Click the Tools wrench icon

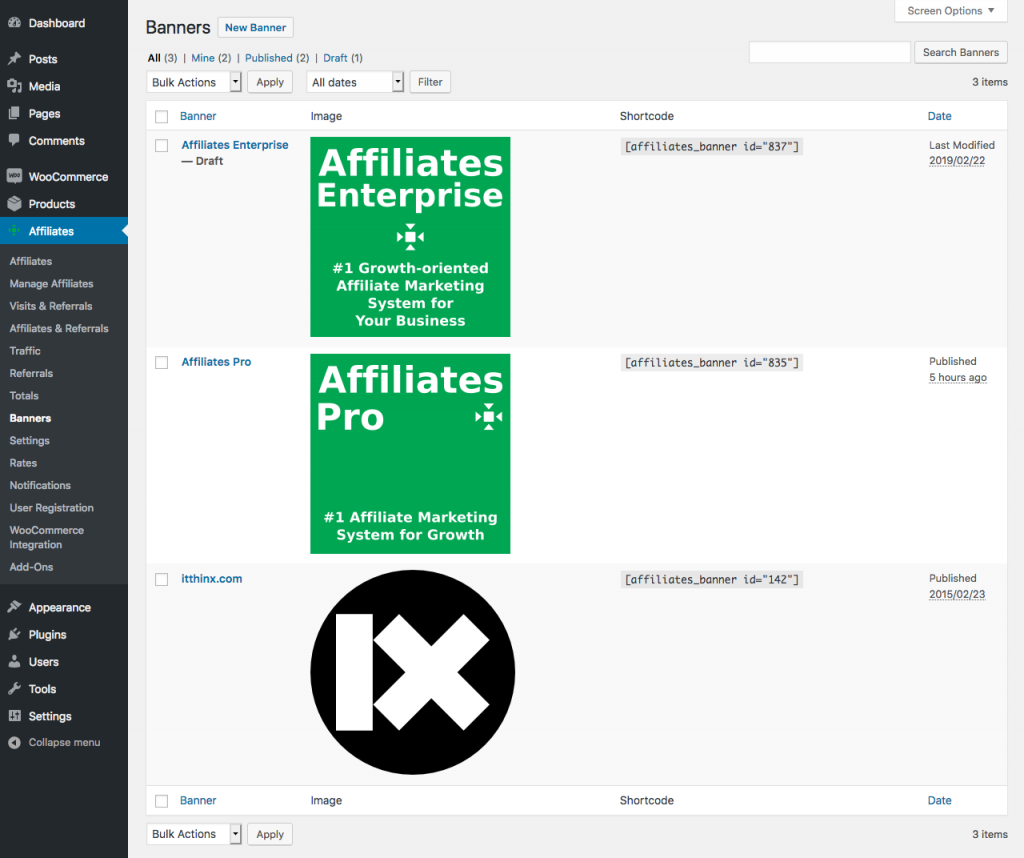14,689
